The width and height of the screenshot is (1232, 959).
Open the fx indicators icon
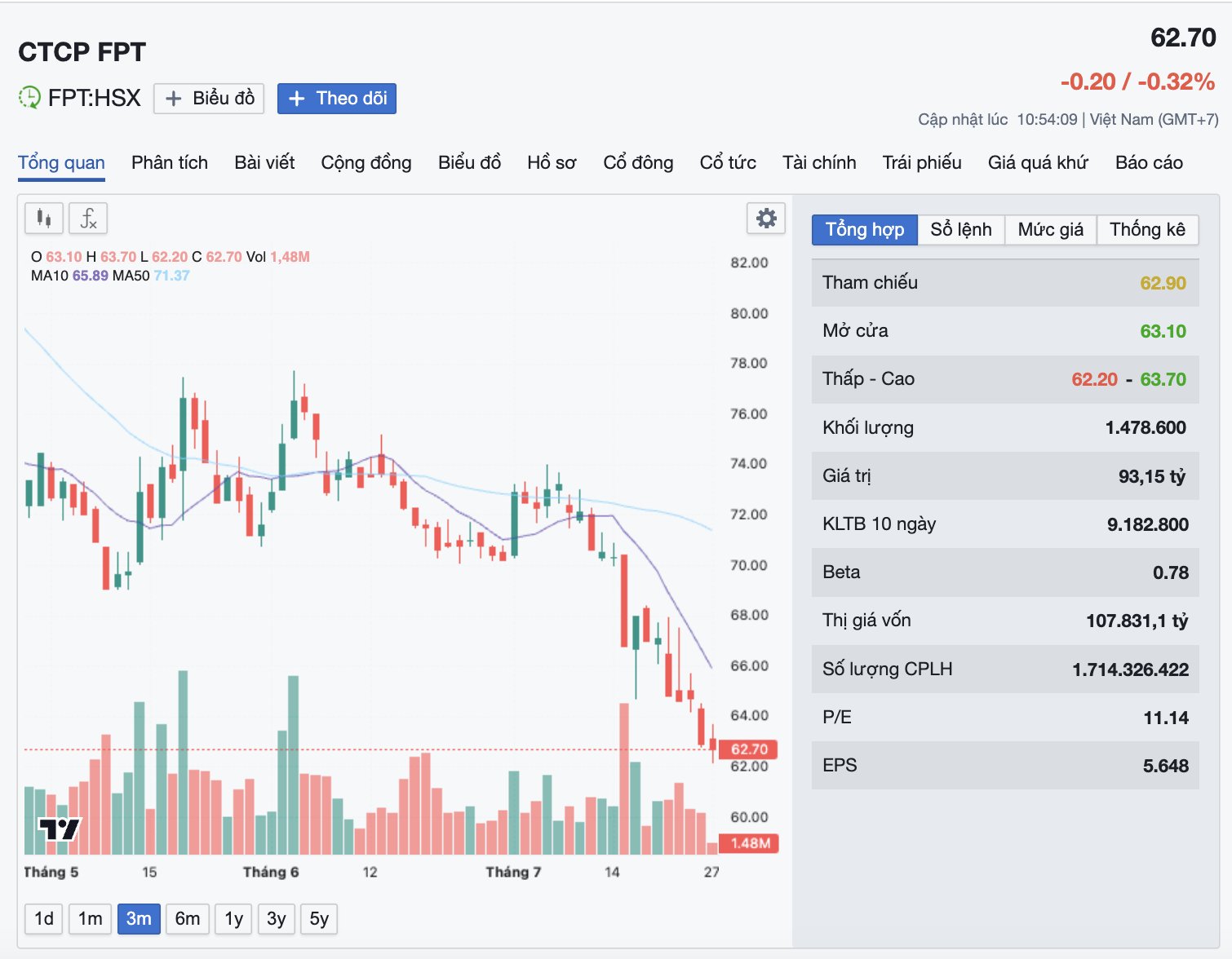pyautogui.click(x=88, y=218)
